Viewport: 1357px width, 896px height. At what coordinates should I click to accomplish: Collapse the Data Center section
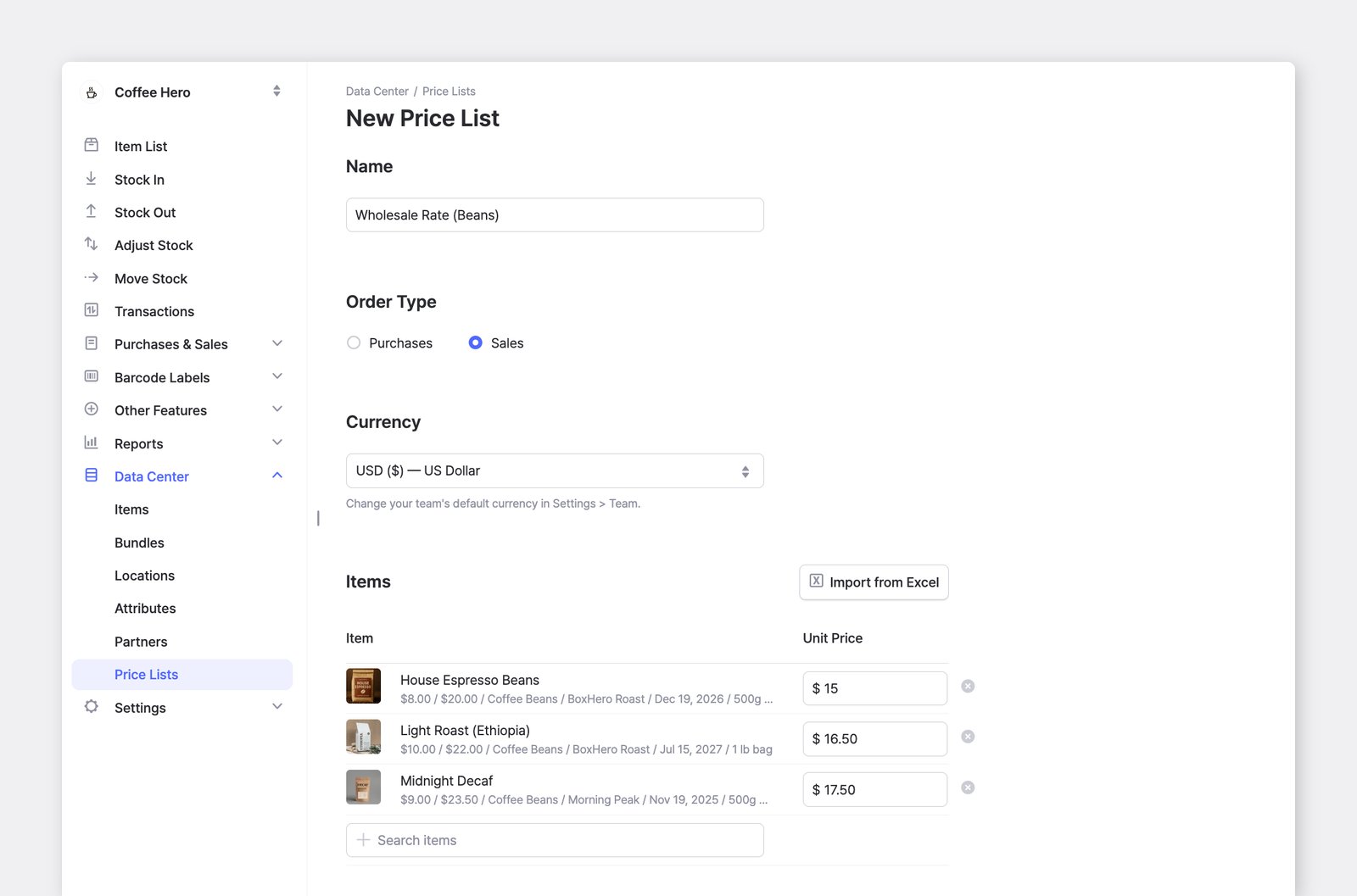point(276,476)
